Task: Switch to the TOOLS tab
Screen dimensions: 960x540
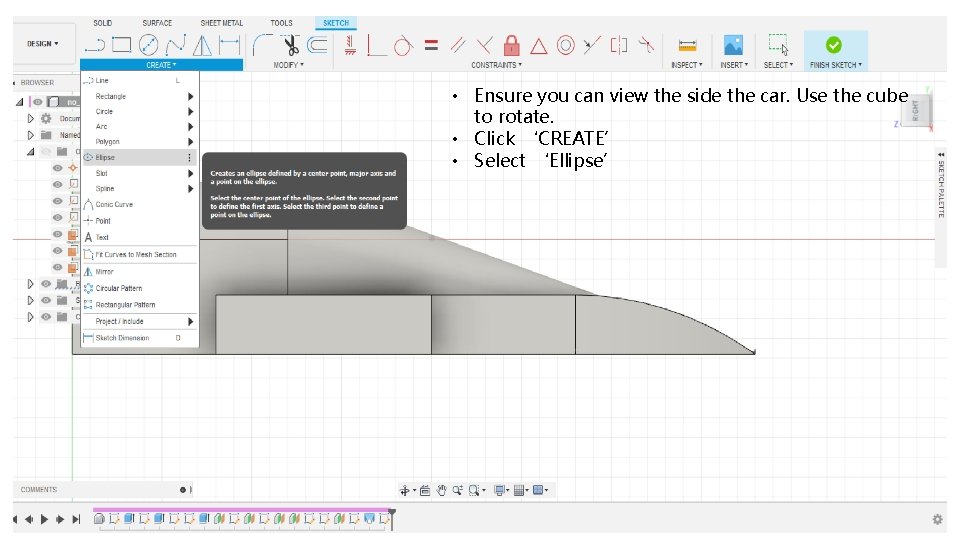Action: point(282,23)
